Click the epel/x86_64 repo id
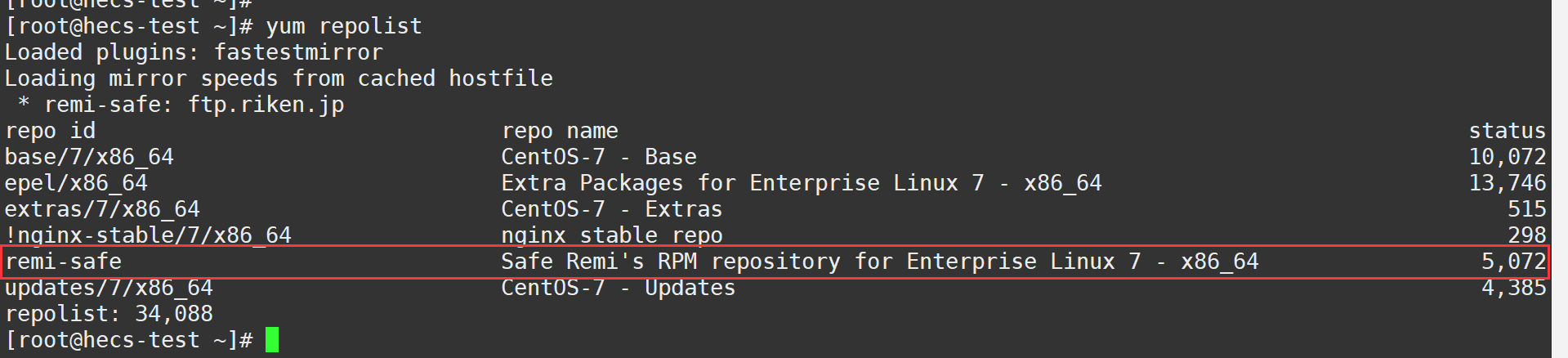This screenshot has width=1568, height=358. [x=76, y=183]
